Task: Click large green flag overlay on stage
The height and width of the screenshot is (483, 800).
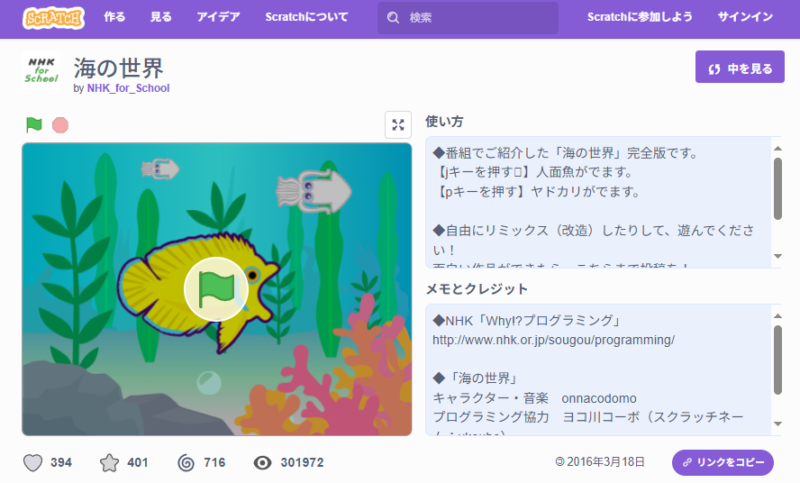Action: 216,289
